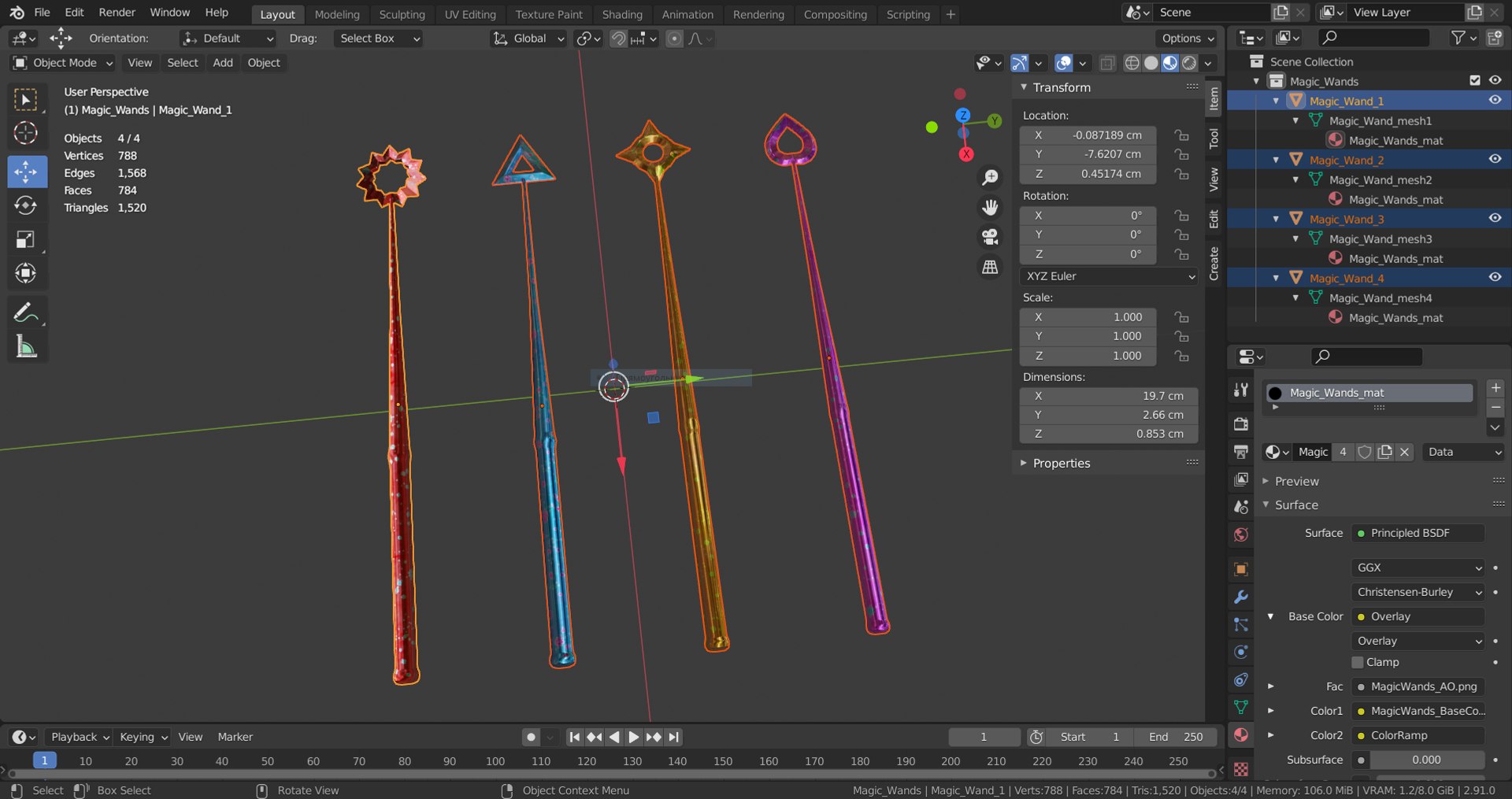Open the Material properties tab icon

1241,734
